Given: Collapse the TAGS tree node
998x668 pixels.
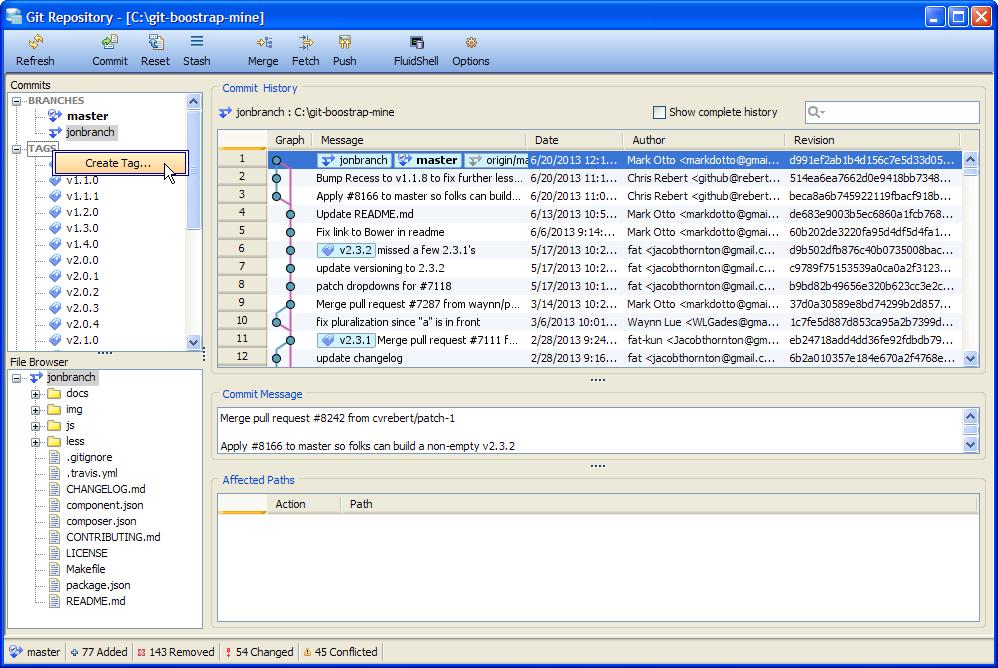Looking at the screenshot, I should [x=17, y=149].
